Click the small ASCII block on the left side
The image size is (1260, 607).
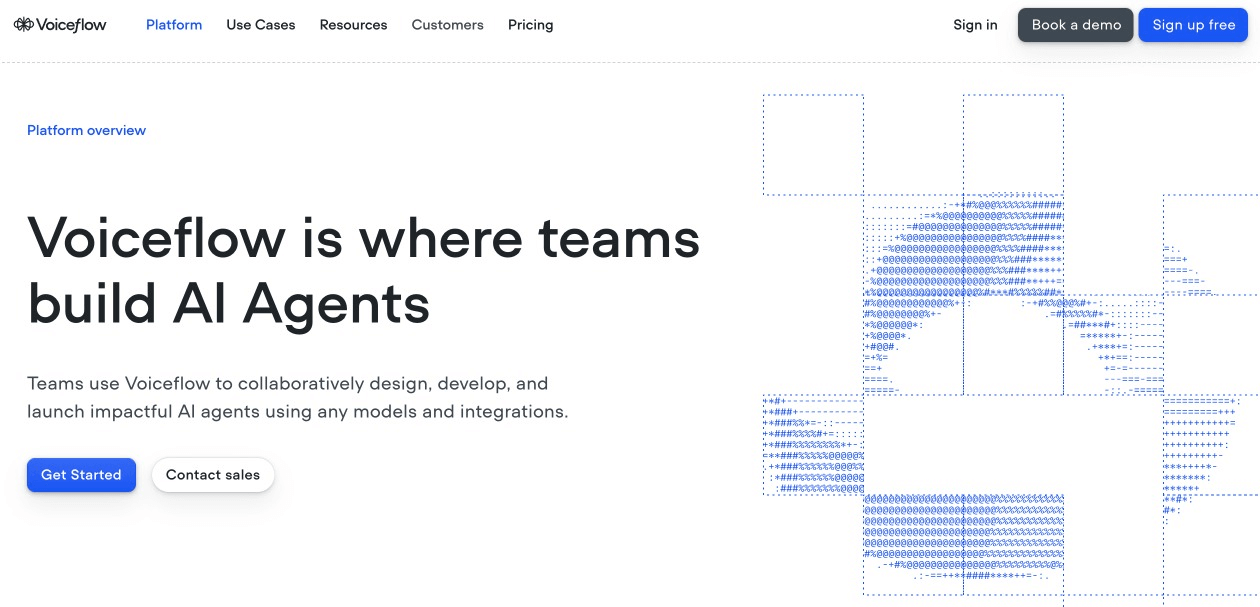coord(812,445)
